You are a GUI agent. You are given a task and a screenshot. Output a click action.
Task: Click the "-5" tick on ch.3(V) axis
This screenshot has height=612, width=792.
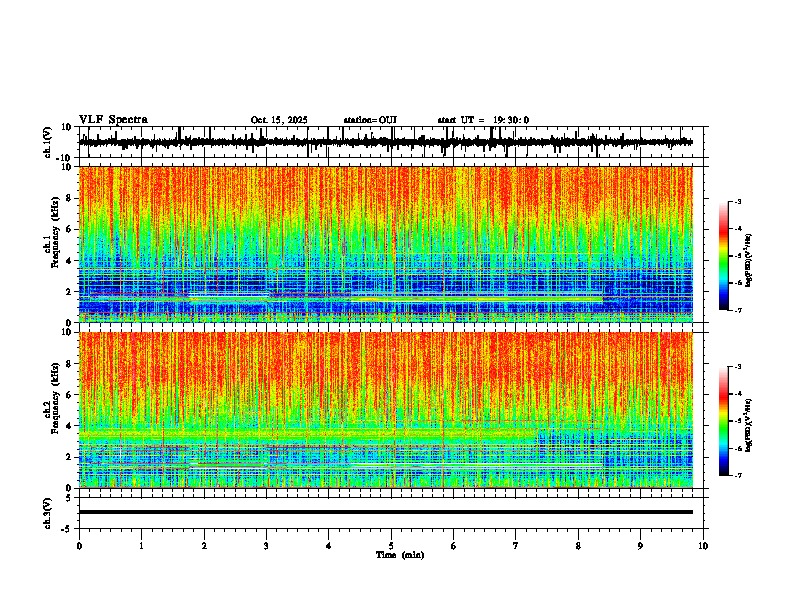coord(67,529)
